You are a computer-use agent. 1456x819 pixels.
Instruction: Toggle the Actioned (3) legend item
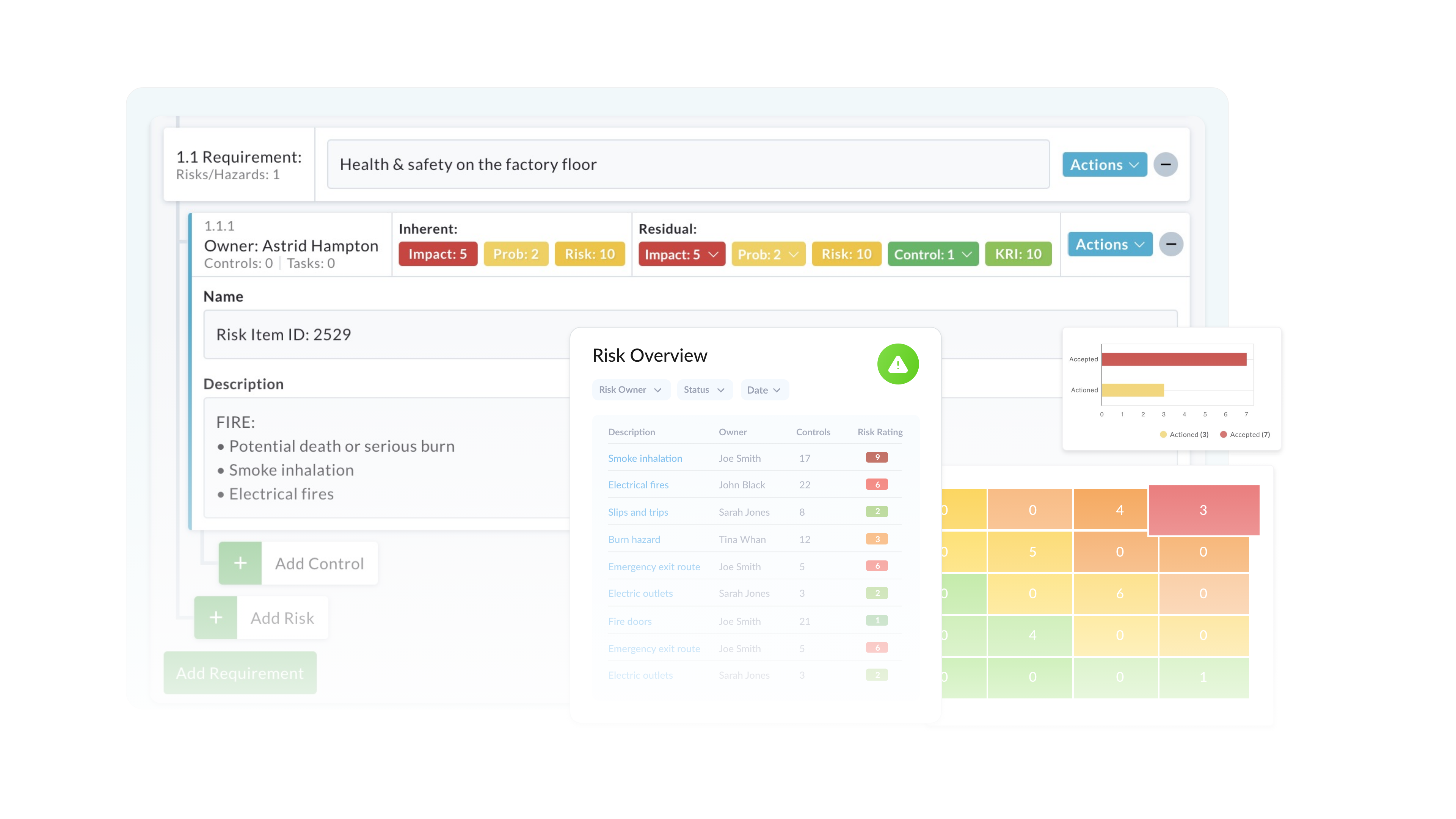pos(1183,435)
